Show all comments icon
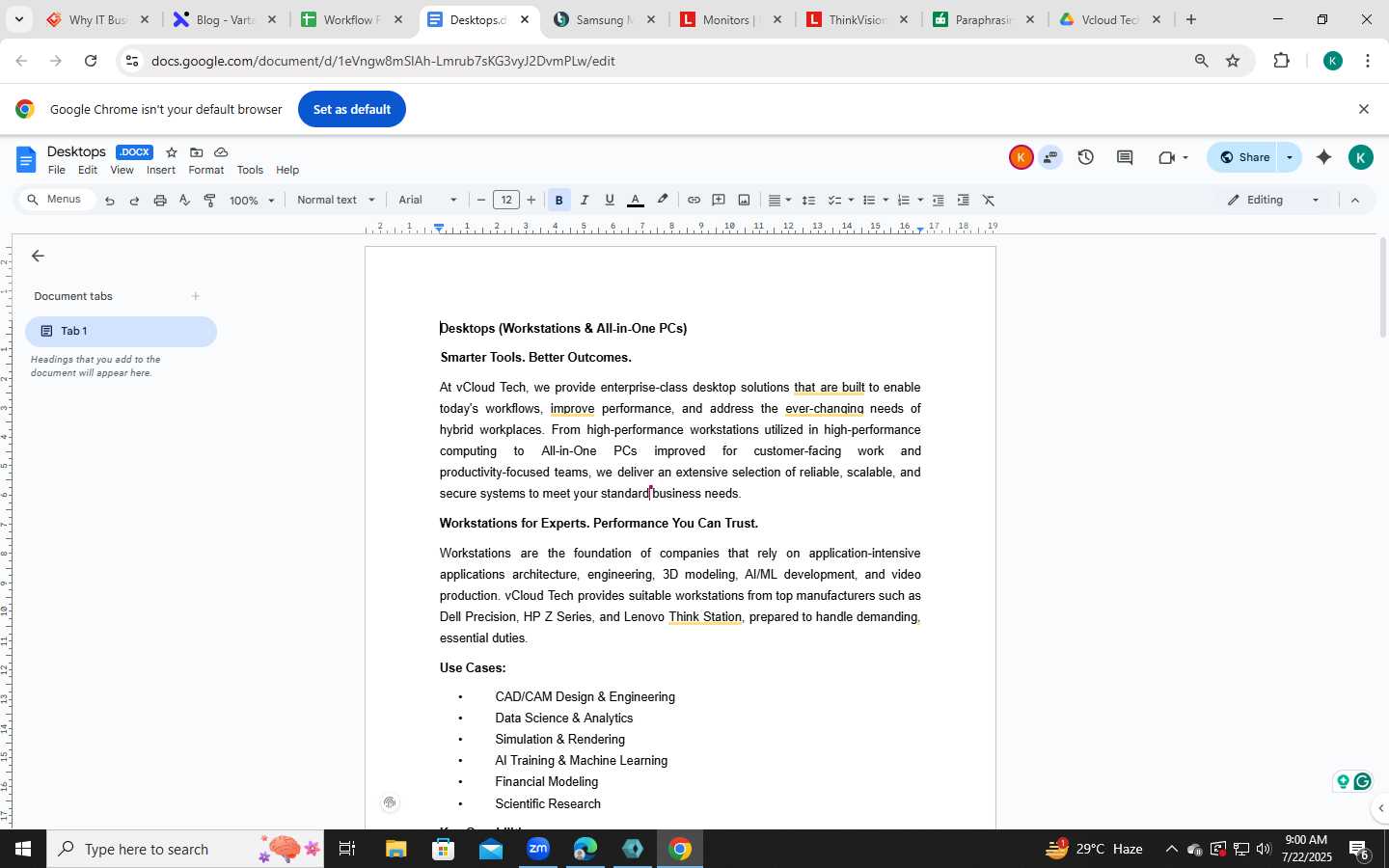The height and width of the screenshot is (868, 1389). [x=1125, y=157]
